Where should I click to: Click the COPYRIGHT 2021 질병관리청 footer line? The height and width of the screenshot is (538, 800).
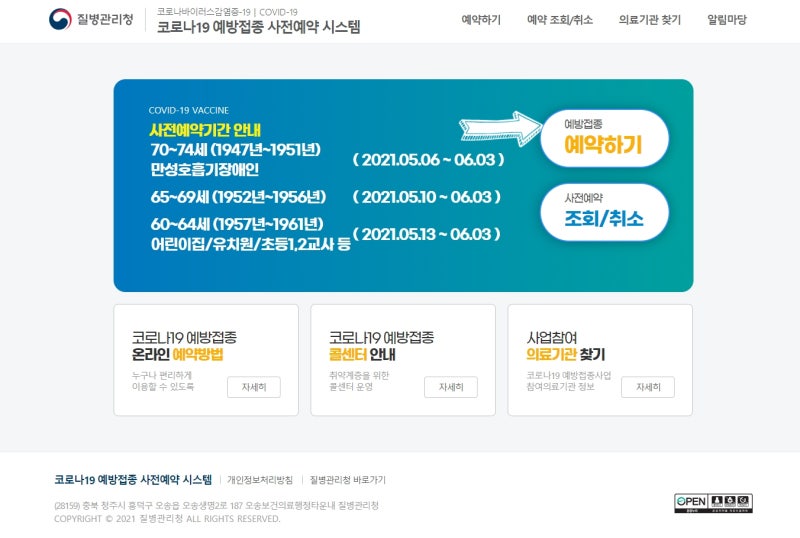click(167, 519)
